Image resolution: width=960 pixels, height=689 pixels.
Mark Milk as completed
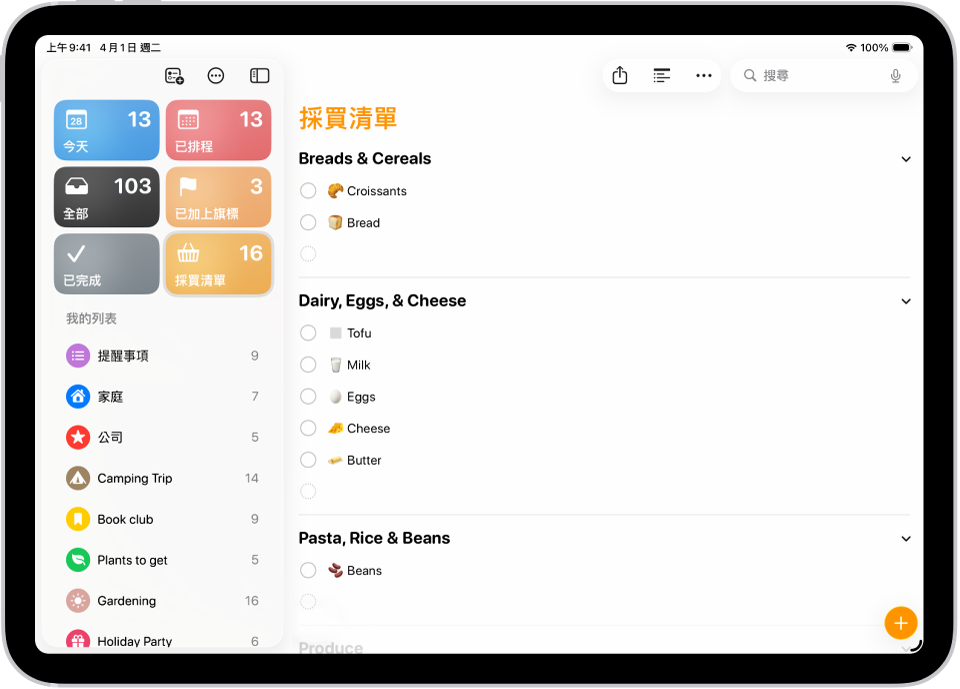click(x=307, y=364)
